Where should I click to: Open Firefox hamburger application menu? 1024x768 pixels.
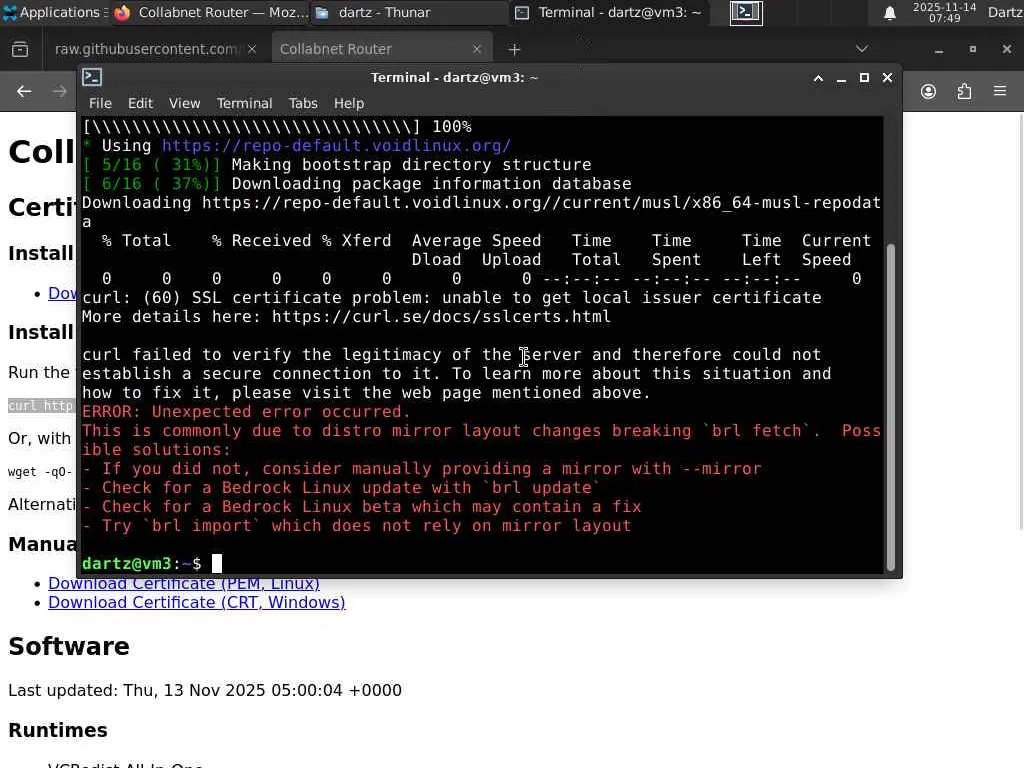tap(1000, 91)
